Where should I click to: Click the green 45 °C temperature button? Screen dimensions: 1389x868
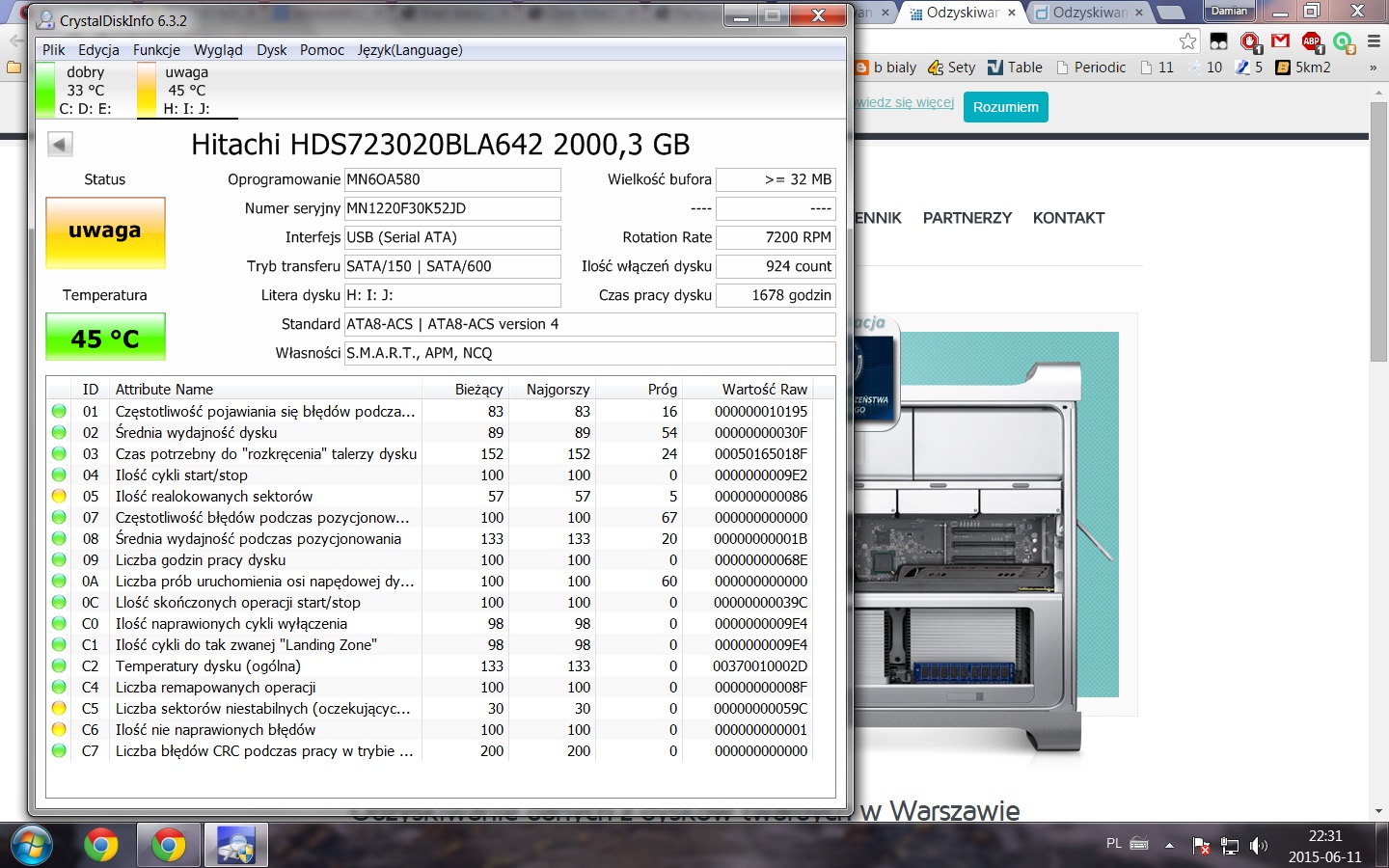tap(105, 337)
